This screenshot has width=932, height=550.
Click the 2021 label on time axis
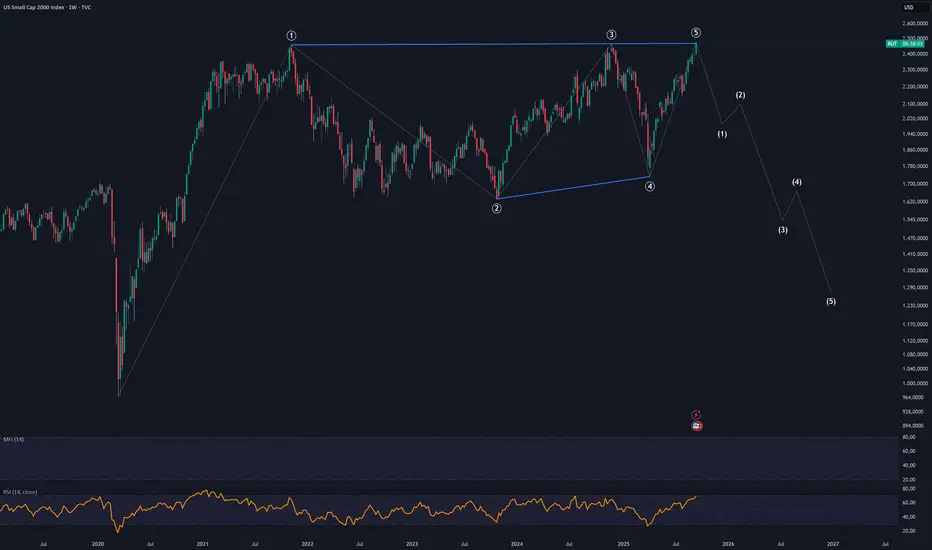coord(203,543)
